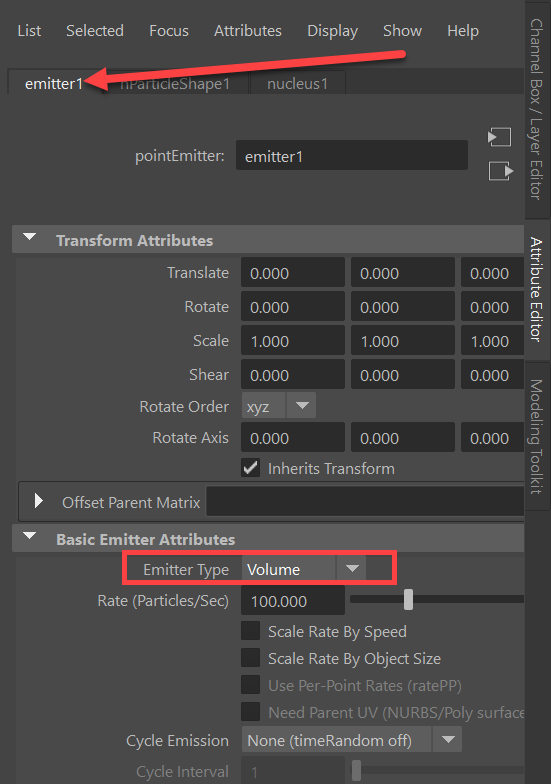Click the Rate (Particles/Sec) value field

[x=293, y=600]
